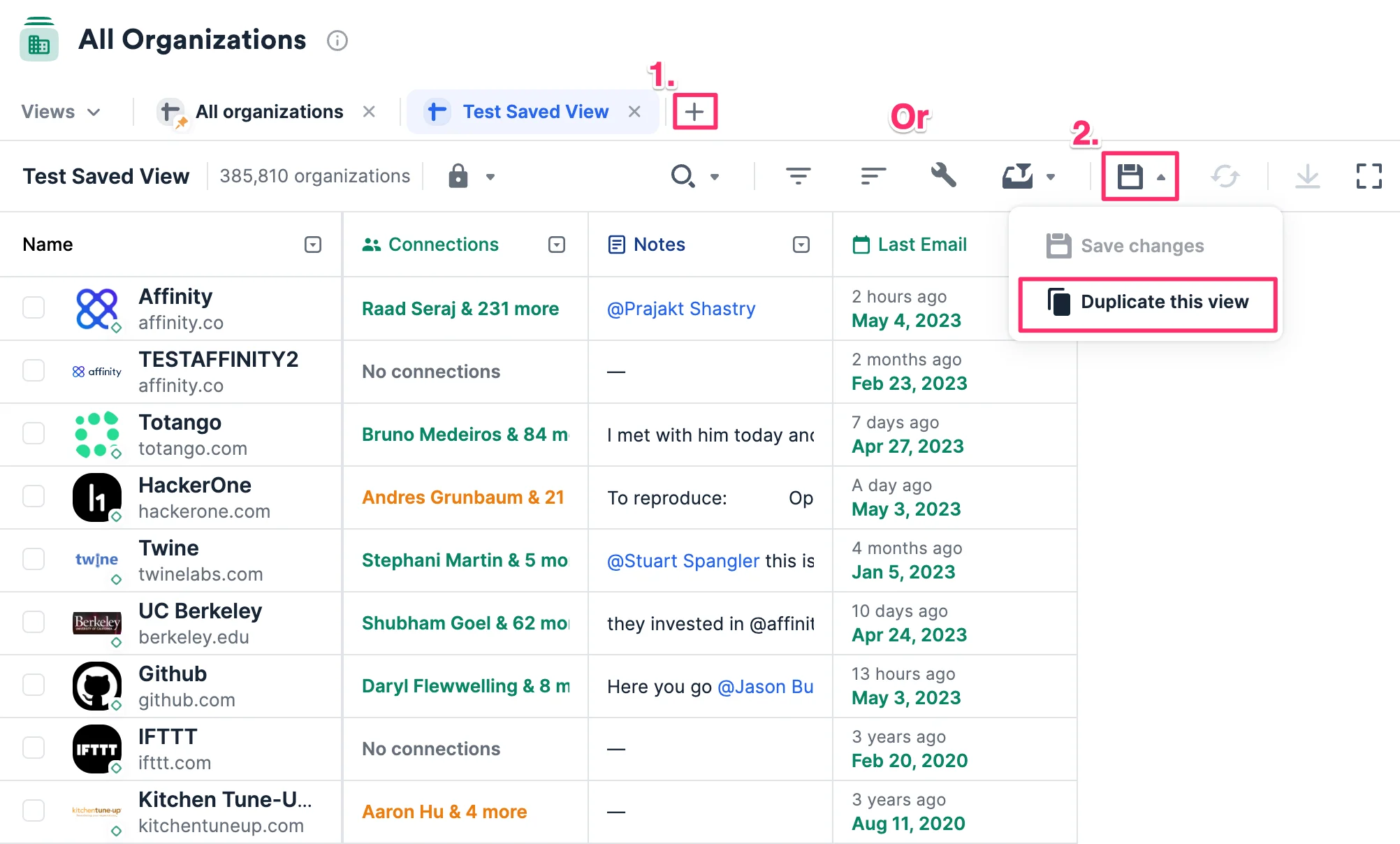Viewport: 1400px width, 844px height.
Task: Click the export tray icon
Action: tap(1017, 176)
